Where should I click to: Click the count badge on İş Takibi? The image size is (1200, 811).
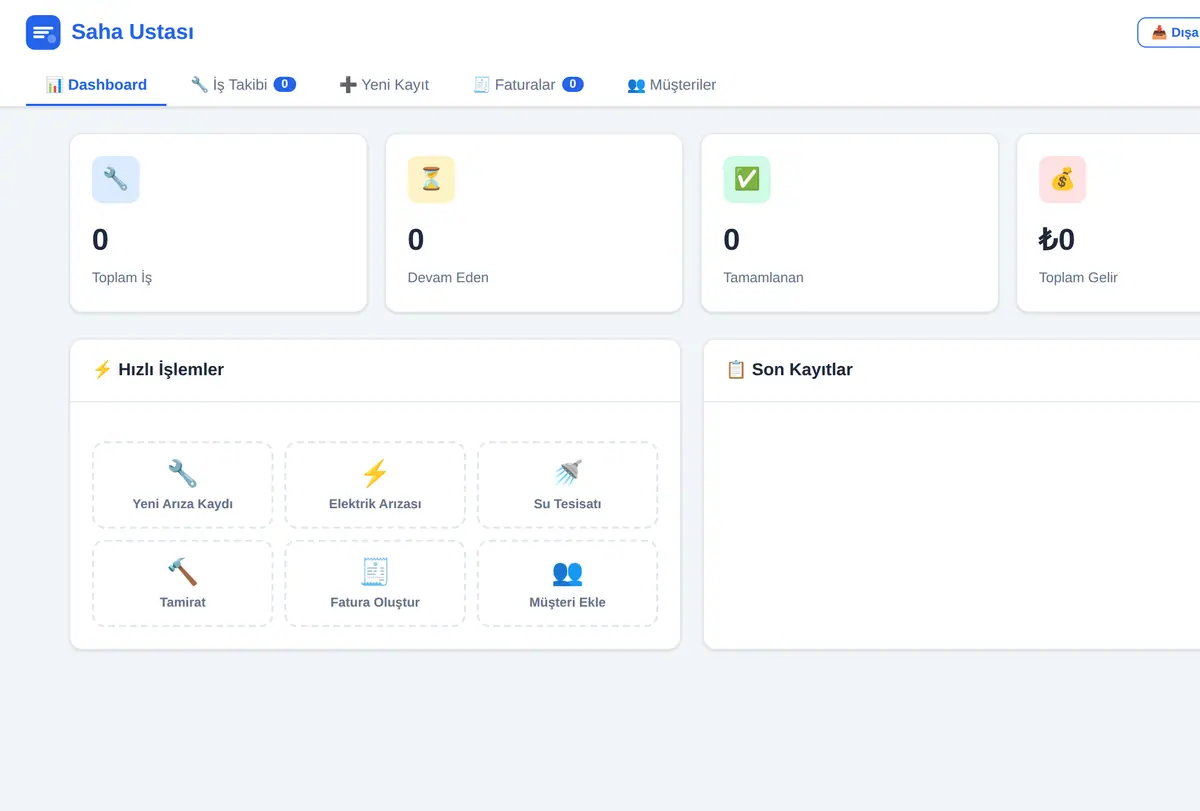(x=285, y=84)
